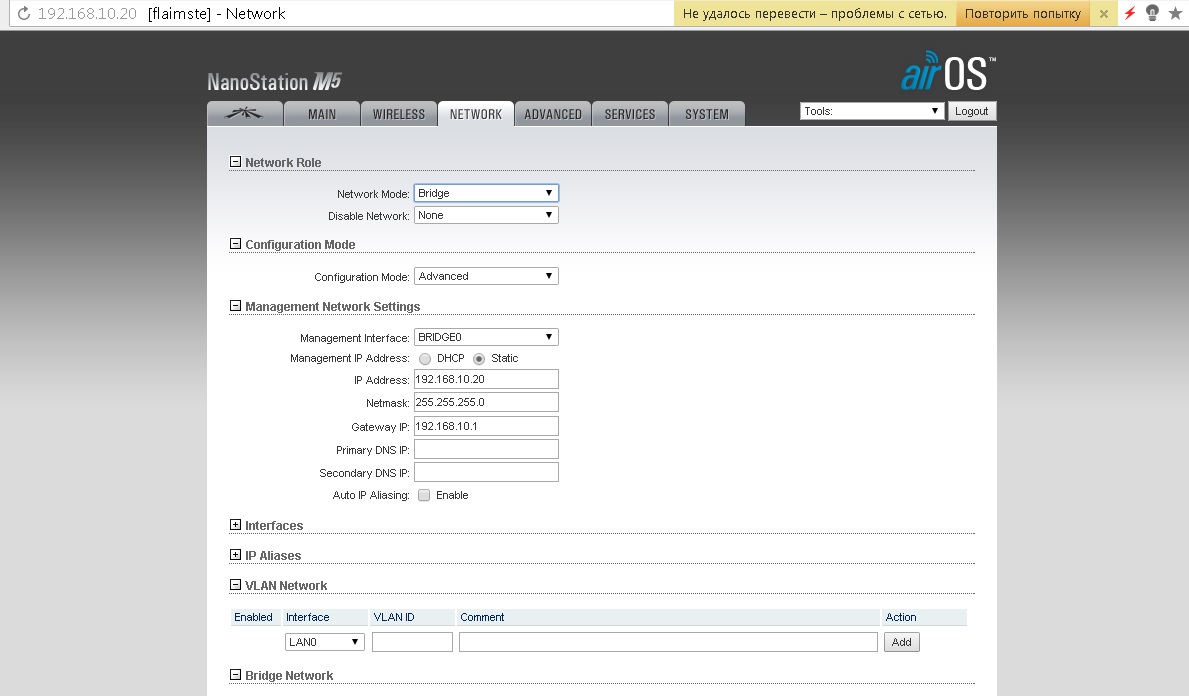This screenshot has height=696, width=1189.
Task: Select DHCP for Management IP Address
Action: 425,359
